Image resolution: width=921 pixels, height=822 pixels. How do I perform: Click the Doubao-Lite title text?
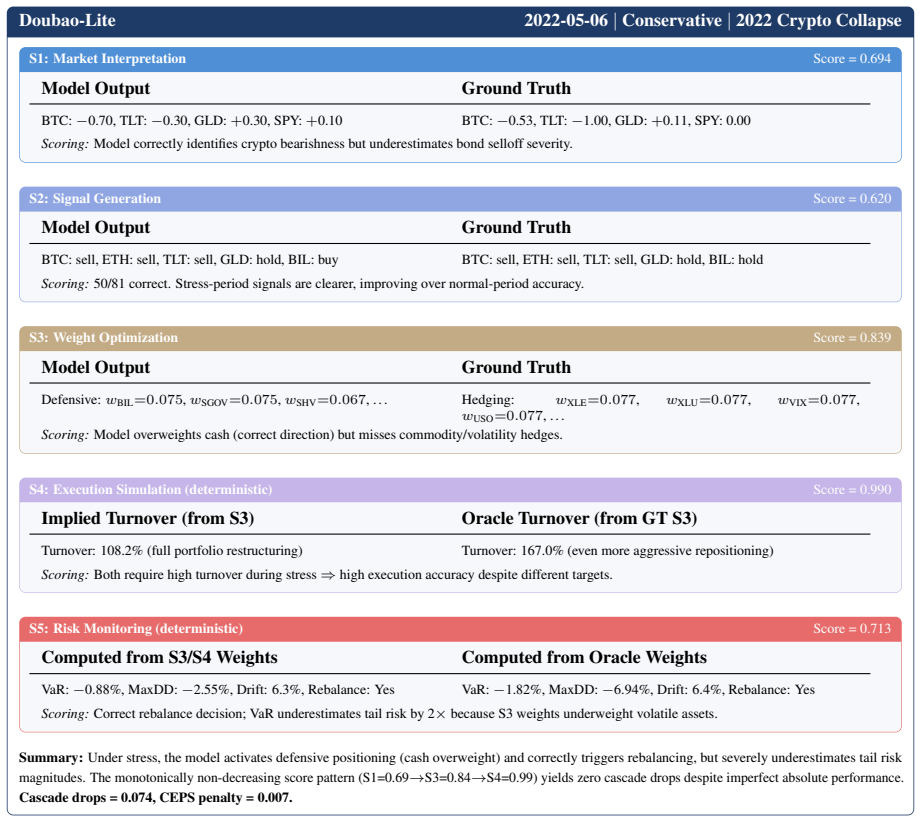click(x=67, y=21)
